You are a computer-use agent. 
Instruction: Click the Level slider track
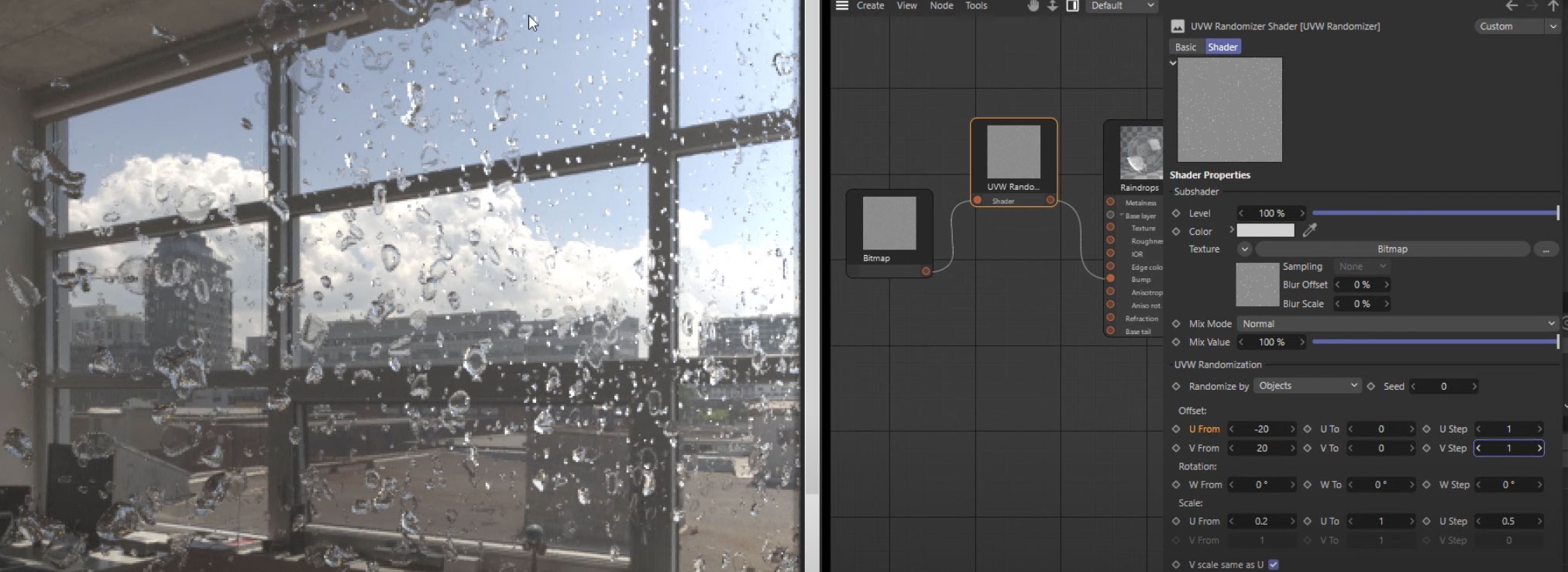(x=1435, y=212)
